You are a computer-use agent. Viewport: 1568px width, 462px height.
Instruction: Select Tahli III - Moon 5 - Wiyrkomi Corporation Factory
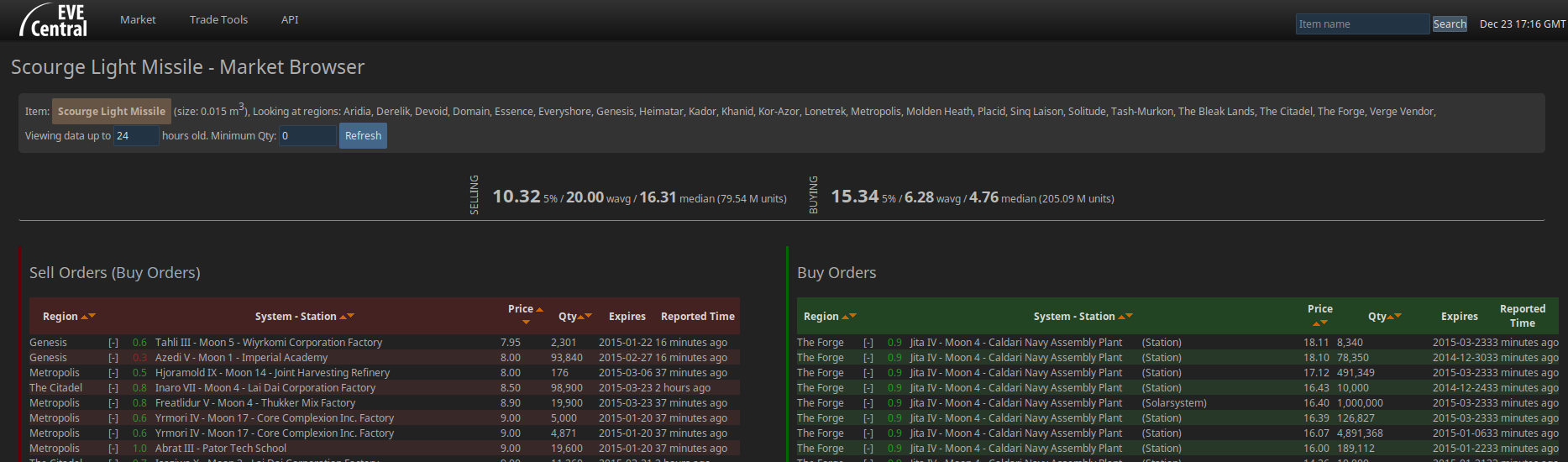click(x=269, y=343)
